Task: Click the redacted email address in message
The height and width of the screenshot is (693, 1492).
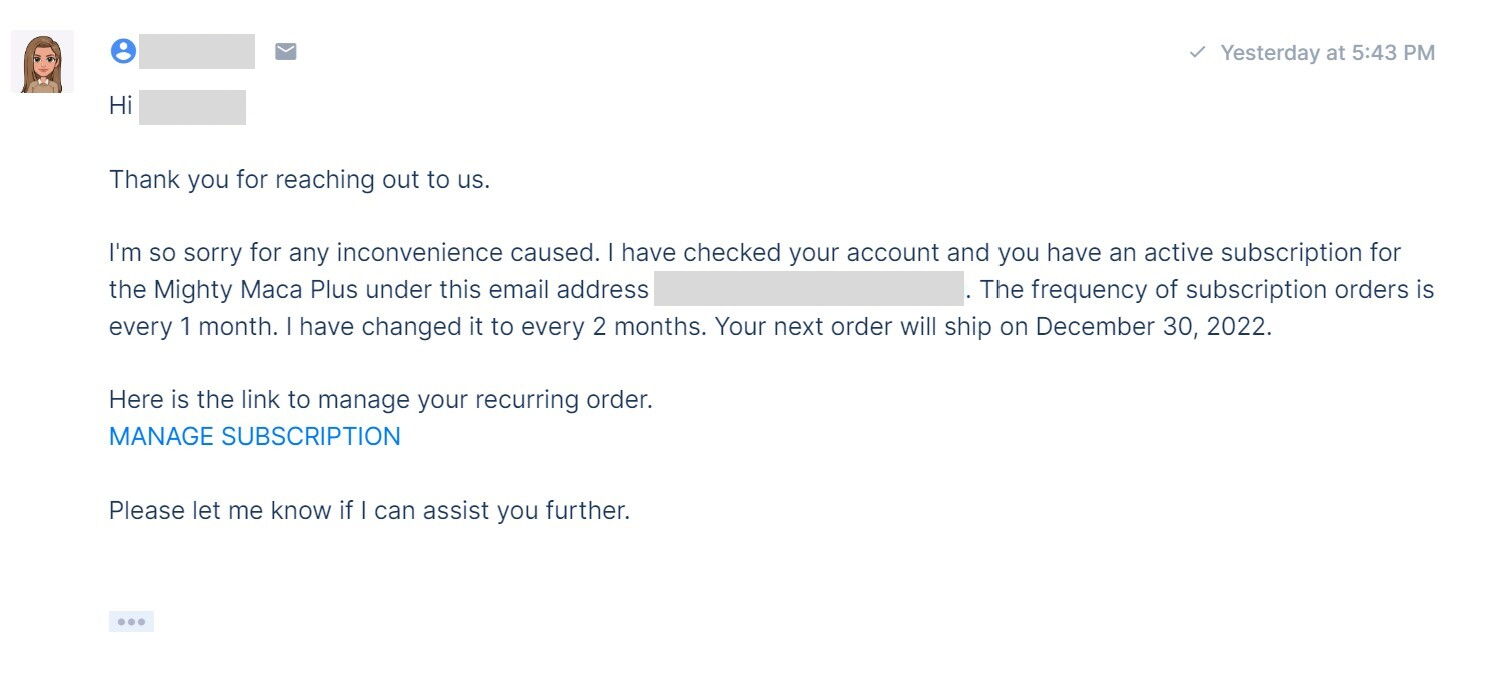Action: [x=808, y=290]
